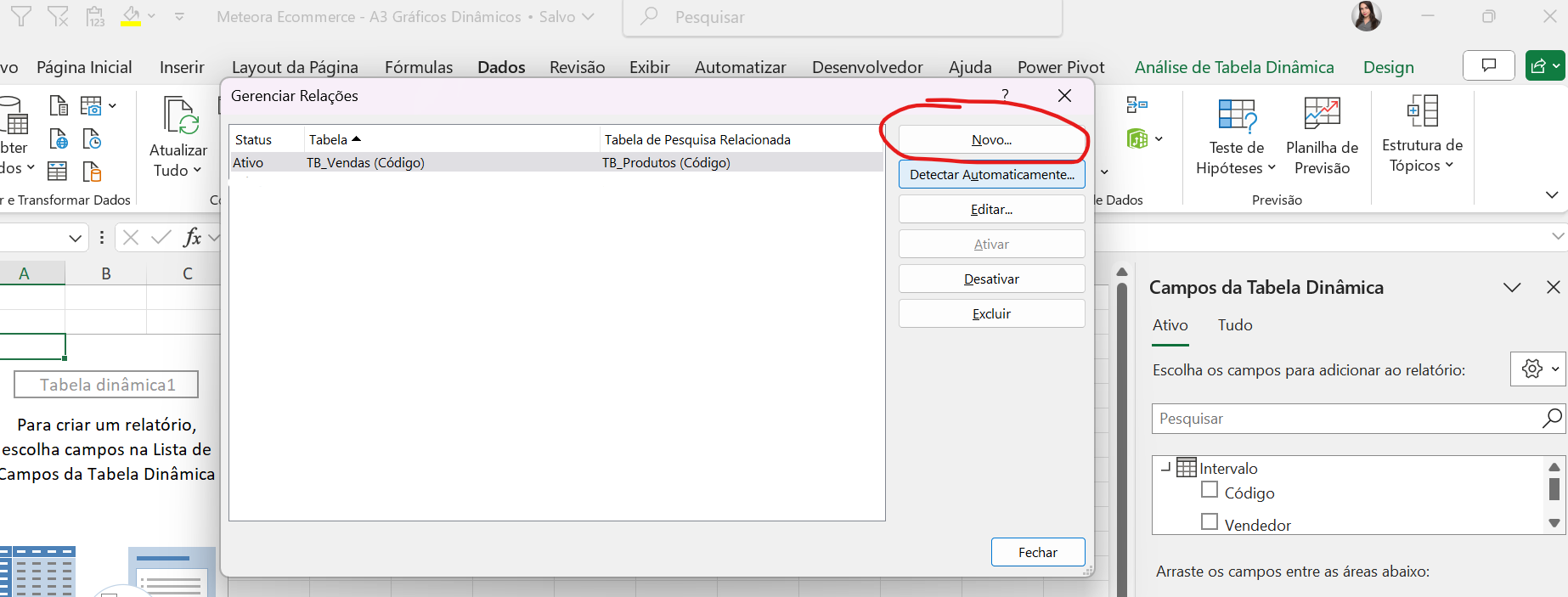The image size is (1568, 597).
Task: Open the Name Box dropdown arrow
Action: [75, 238]
